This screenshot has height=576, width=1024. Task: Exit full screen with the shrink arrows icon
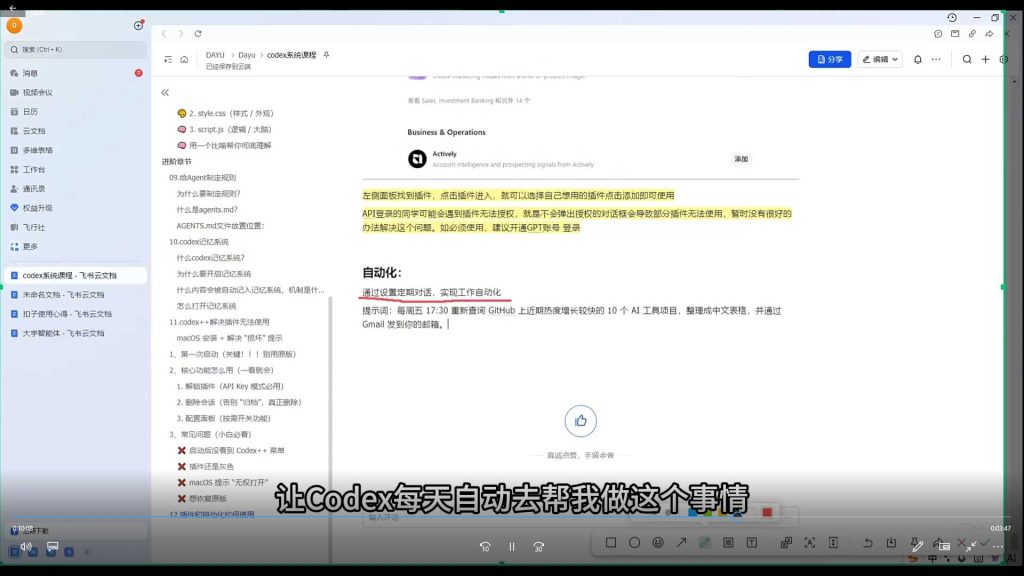(971, 546)
